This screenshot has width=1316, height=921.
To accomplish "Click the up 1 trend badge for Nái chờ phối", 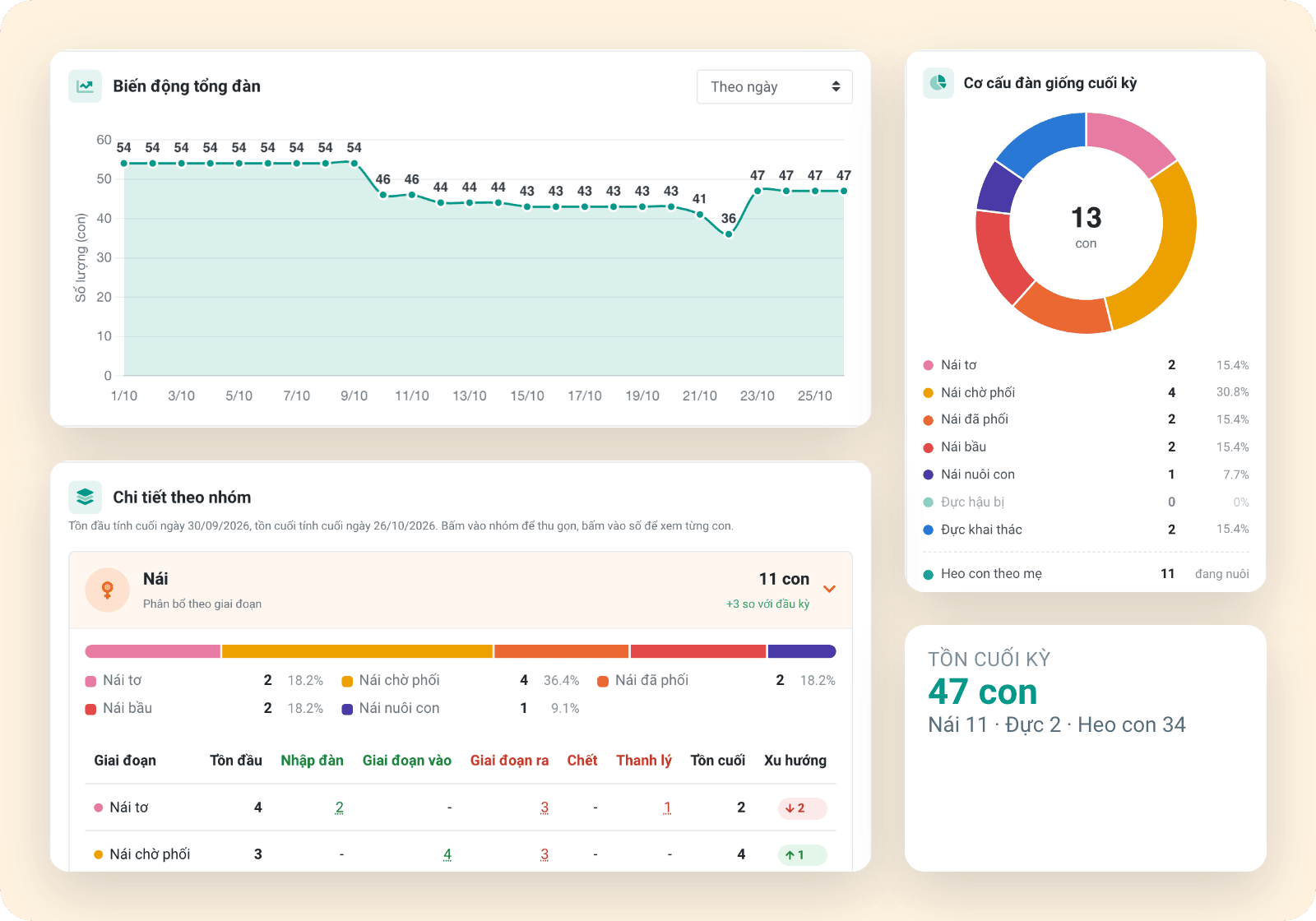I will [x=802, y=855].
